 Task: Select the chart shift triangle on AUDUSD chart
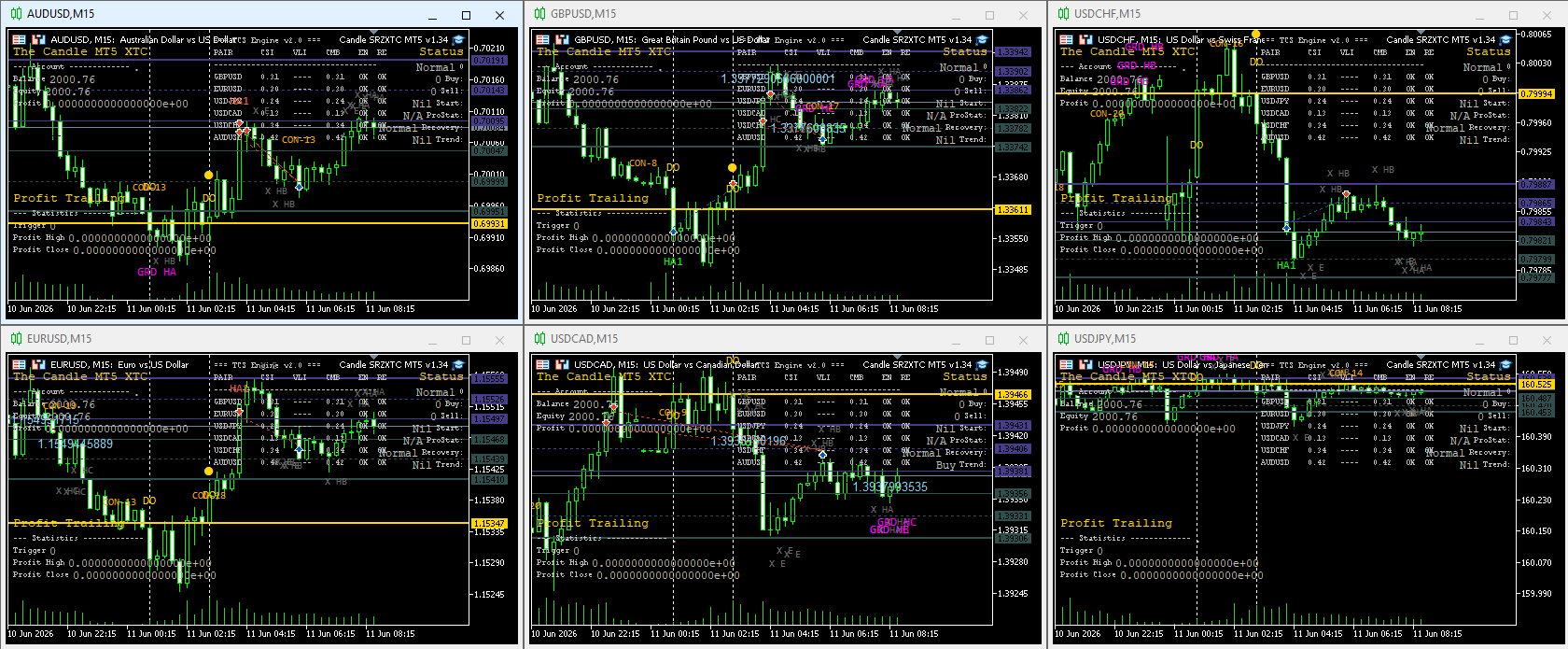(x=372, y=32)
